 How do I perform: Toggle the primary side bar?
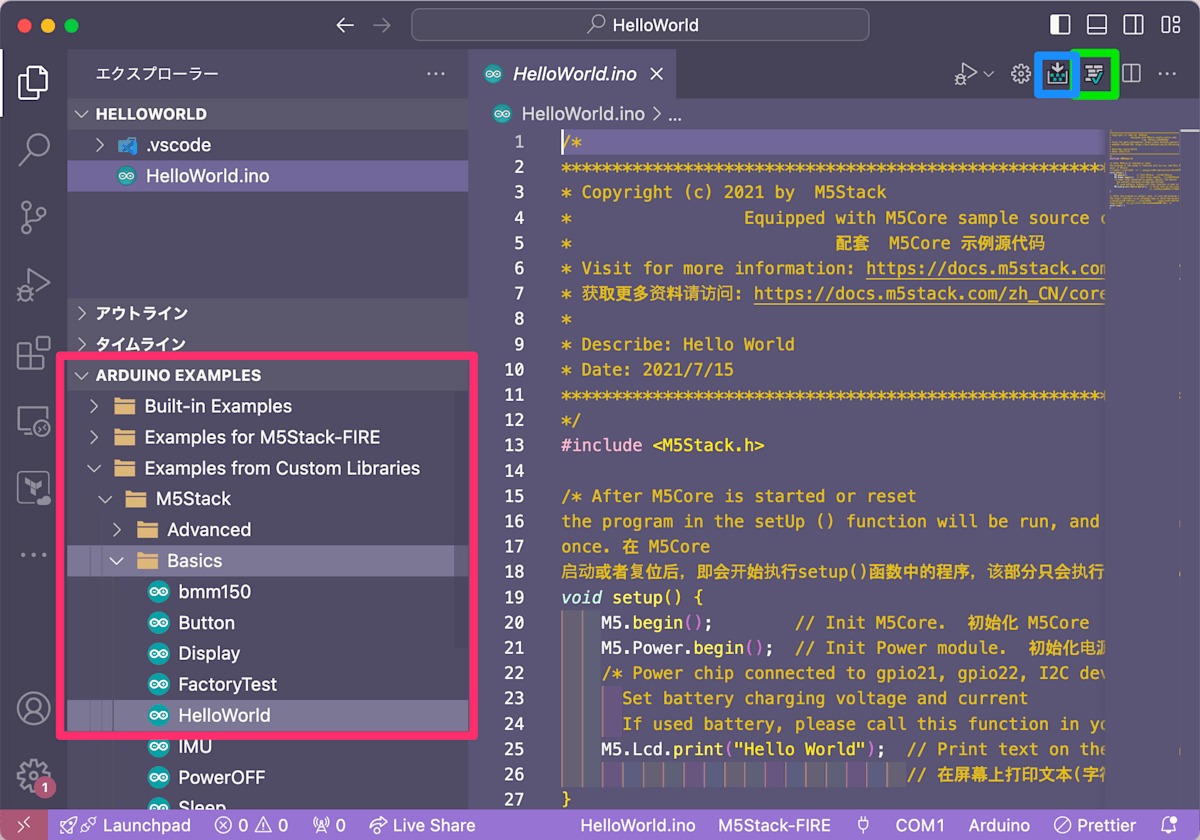click(1060, 25)
